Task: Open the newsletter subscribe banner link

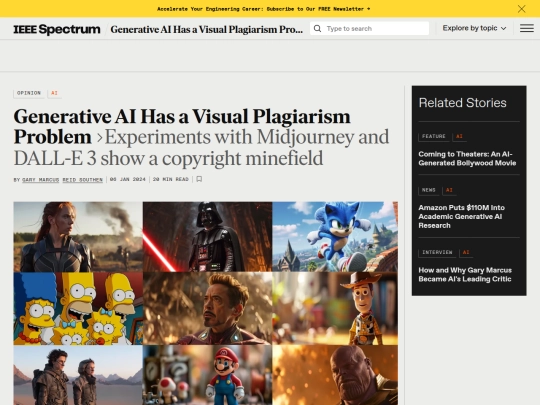Action: 263,9
